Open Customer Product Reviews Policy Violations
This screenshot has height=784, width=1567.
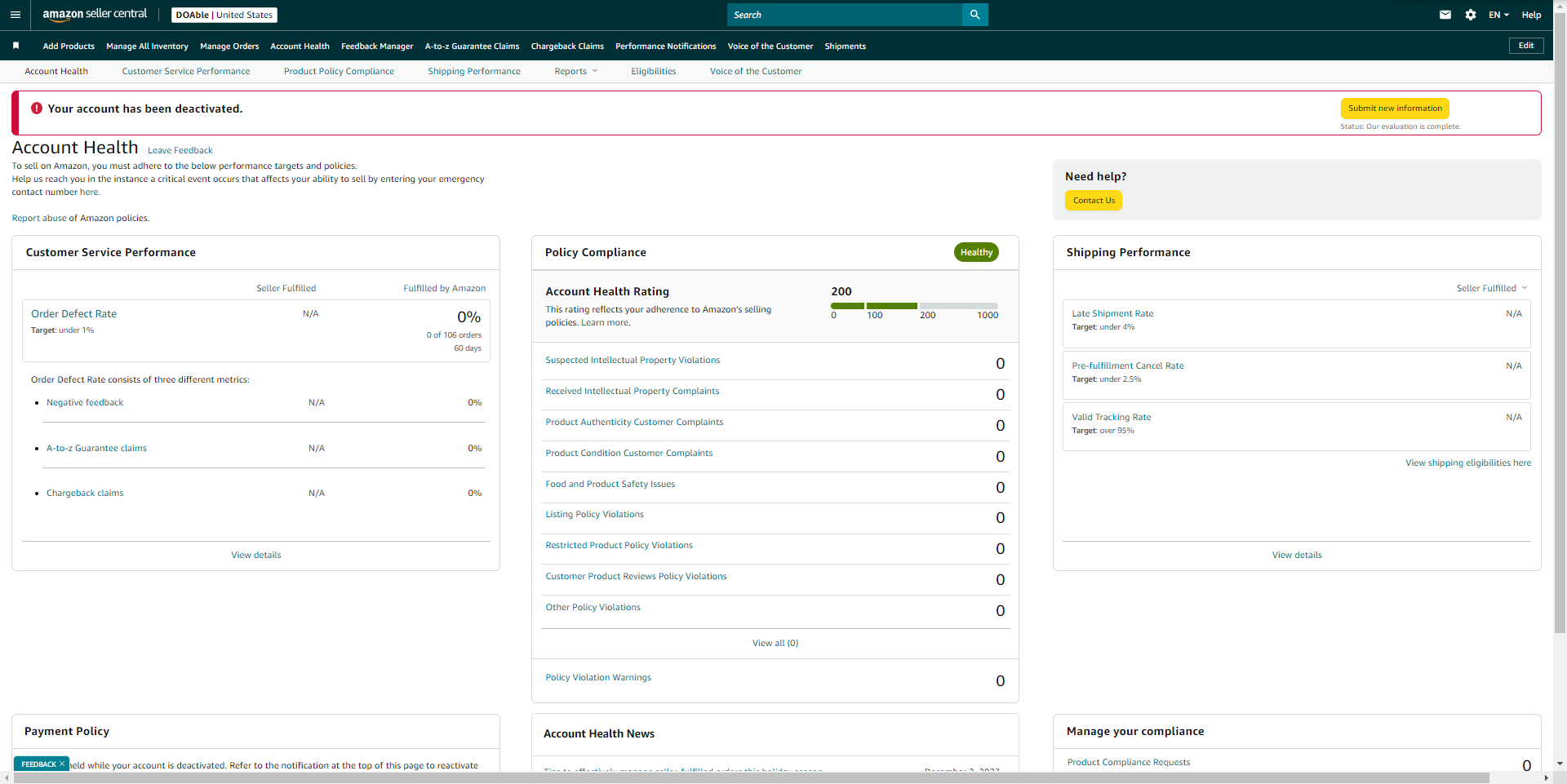click(x=636, y=576)
